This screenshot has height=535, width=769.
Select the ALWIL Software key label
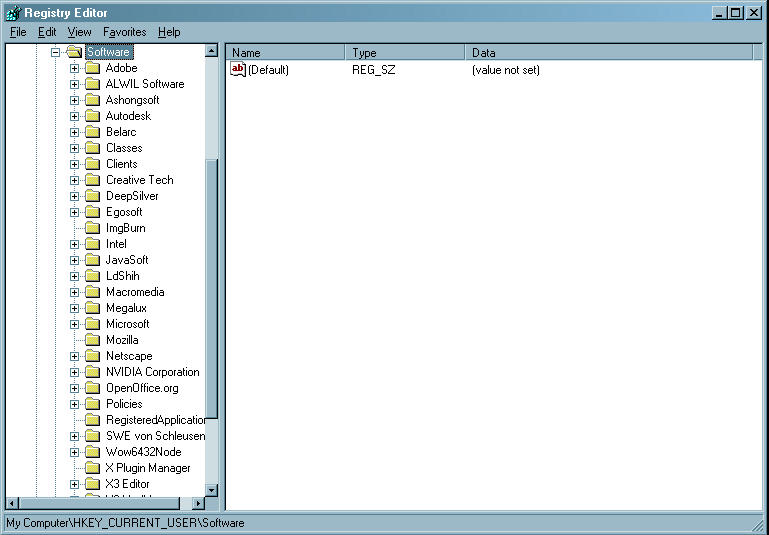[x=145, y=84]
